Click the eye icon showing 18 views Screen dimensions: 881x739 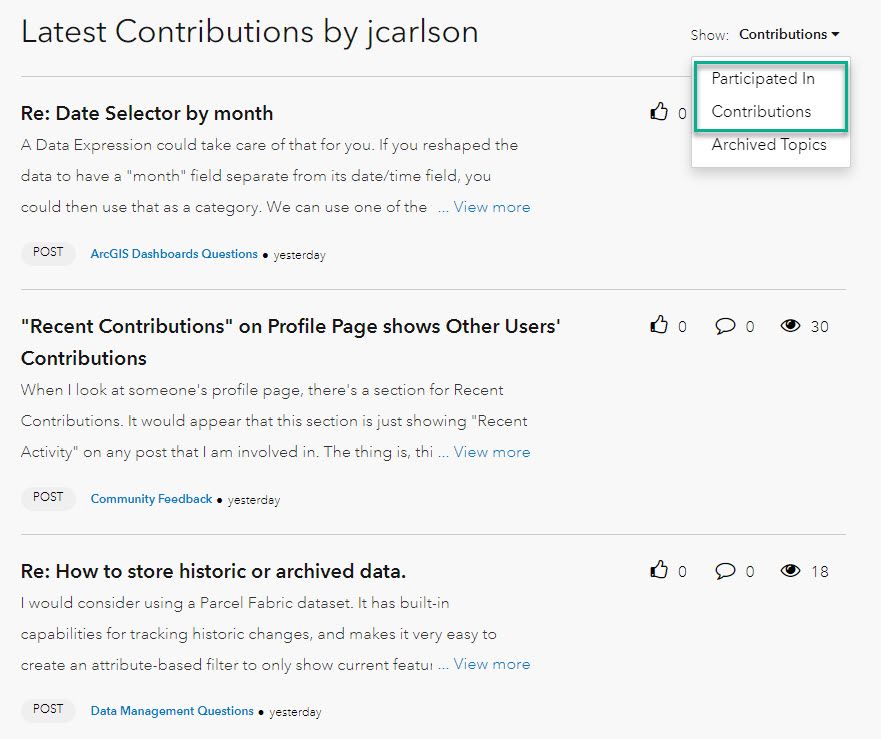[791, 570]
